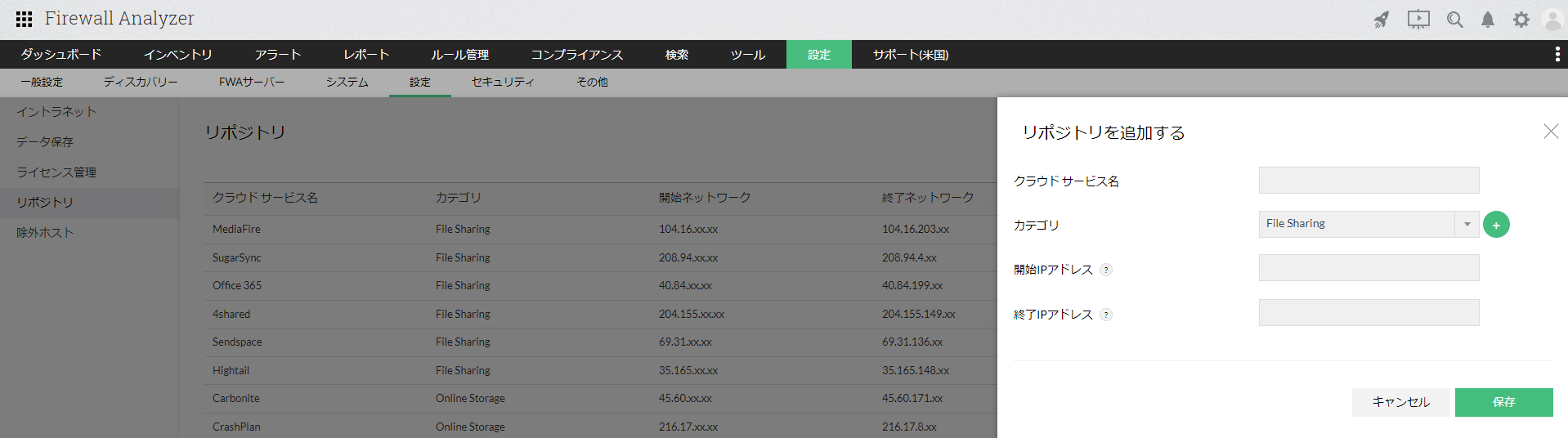The image size is (1568, 438).
Task: Click the 開始IPアドレス input field
Action: (x=1369, y=268)
